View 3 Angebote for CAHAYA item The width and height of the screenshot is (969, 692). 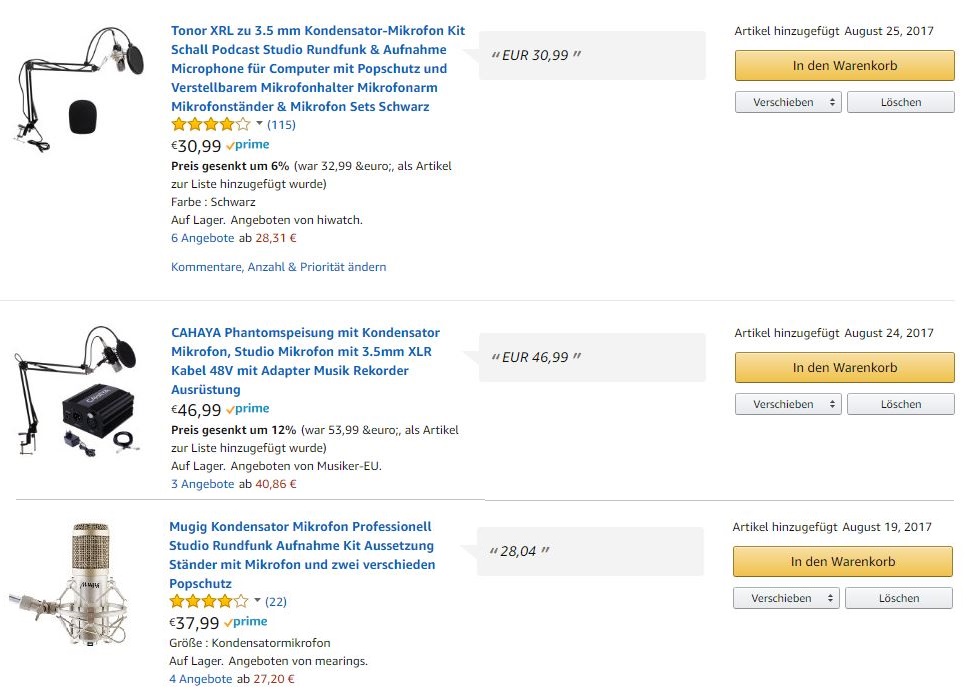pos(203,484)
